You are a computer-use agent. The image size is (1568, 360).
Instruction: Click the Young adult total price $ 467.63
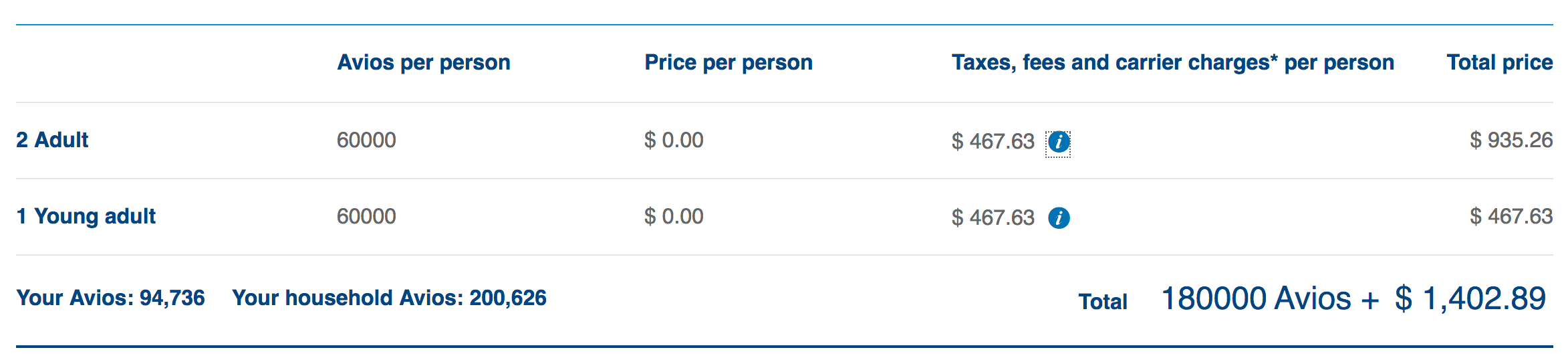tap(1511, 216)
